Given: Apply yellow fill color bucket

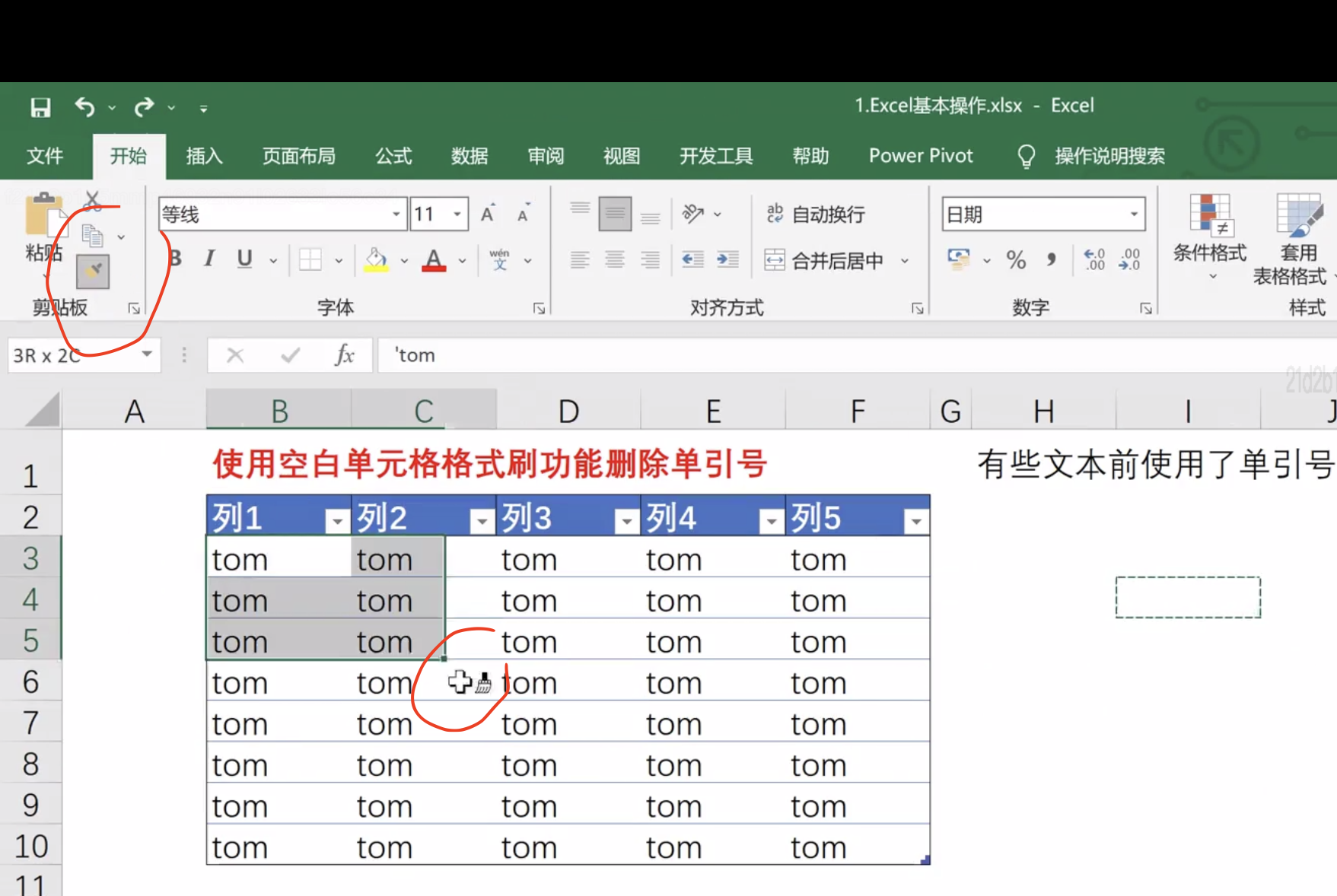Looking at the screenshot, I should tap(376, 259).
